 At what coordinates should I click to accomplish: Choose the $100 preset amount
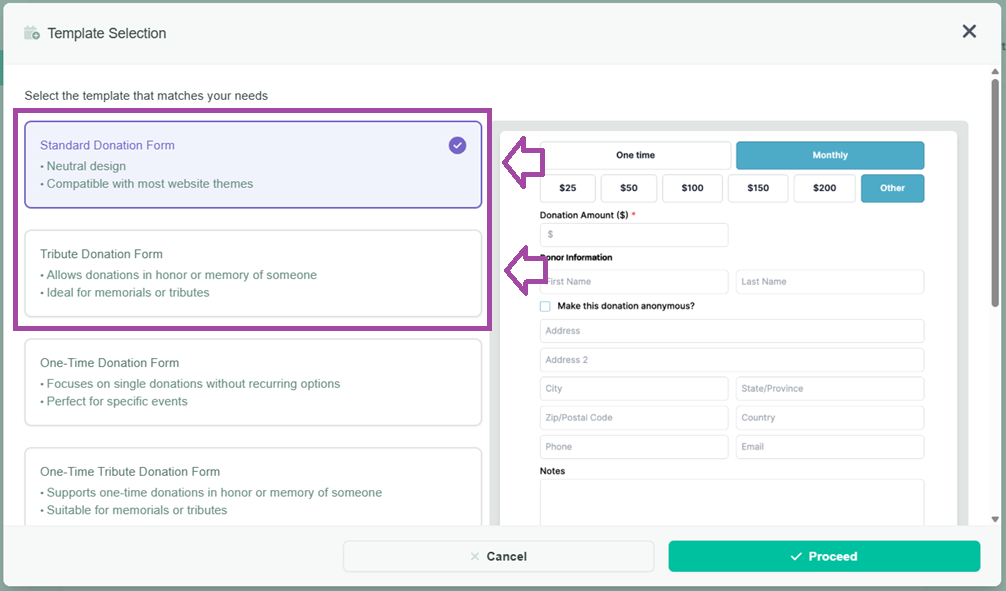(692, 188)
